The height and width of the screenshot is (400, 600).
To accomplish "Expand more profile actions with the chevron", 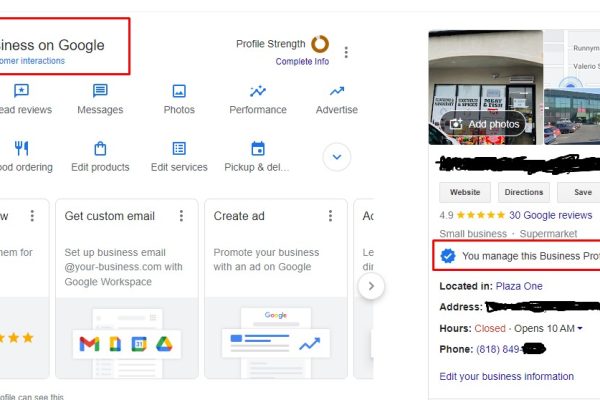I will [x=337, y=157].
